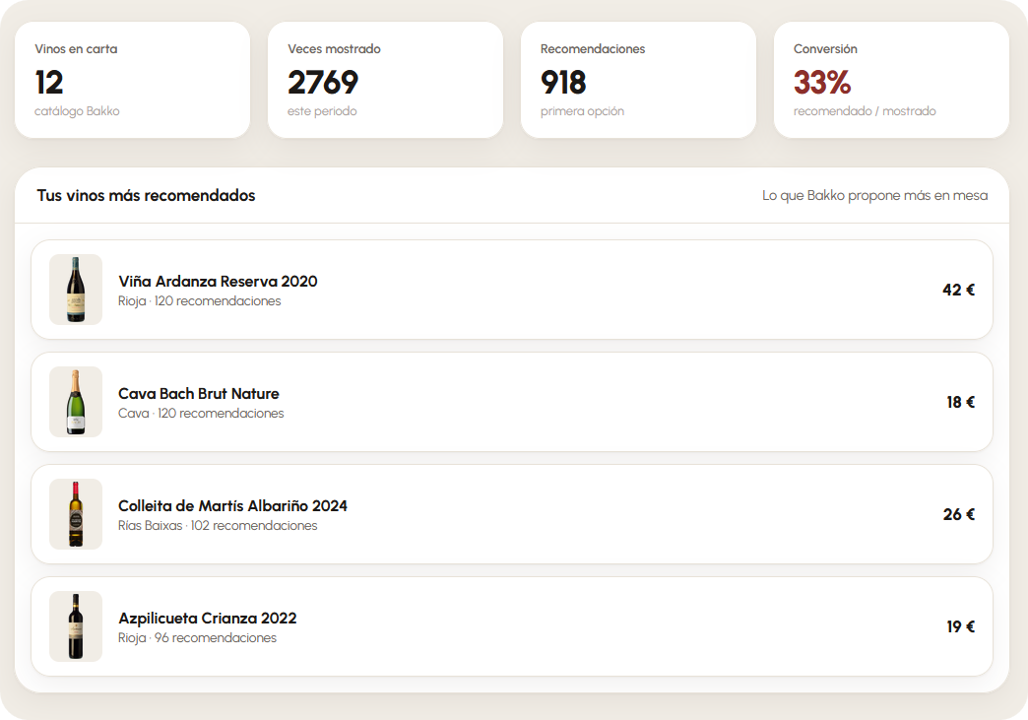The width and height of the screenshot is (1028, 720).
Task: Select the Colleita de Martís Albariño 2024 name
Action: pyautogui.click(x=233, y=506)
